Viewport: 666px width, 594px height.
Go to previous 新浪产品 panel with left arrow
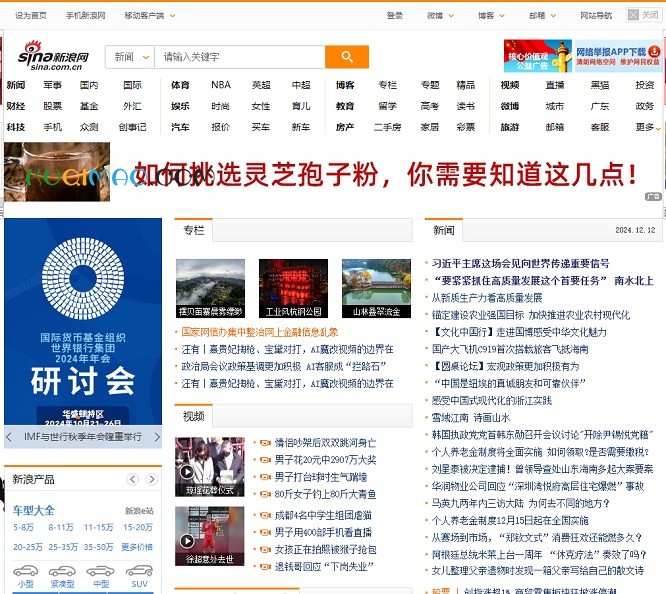pos(133,479)
